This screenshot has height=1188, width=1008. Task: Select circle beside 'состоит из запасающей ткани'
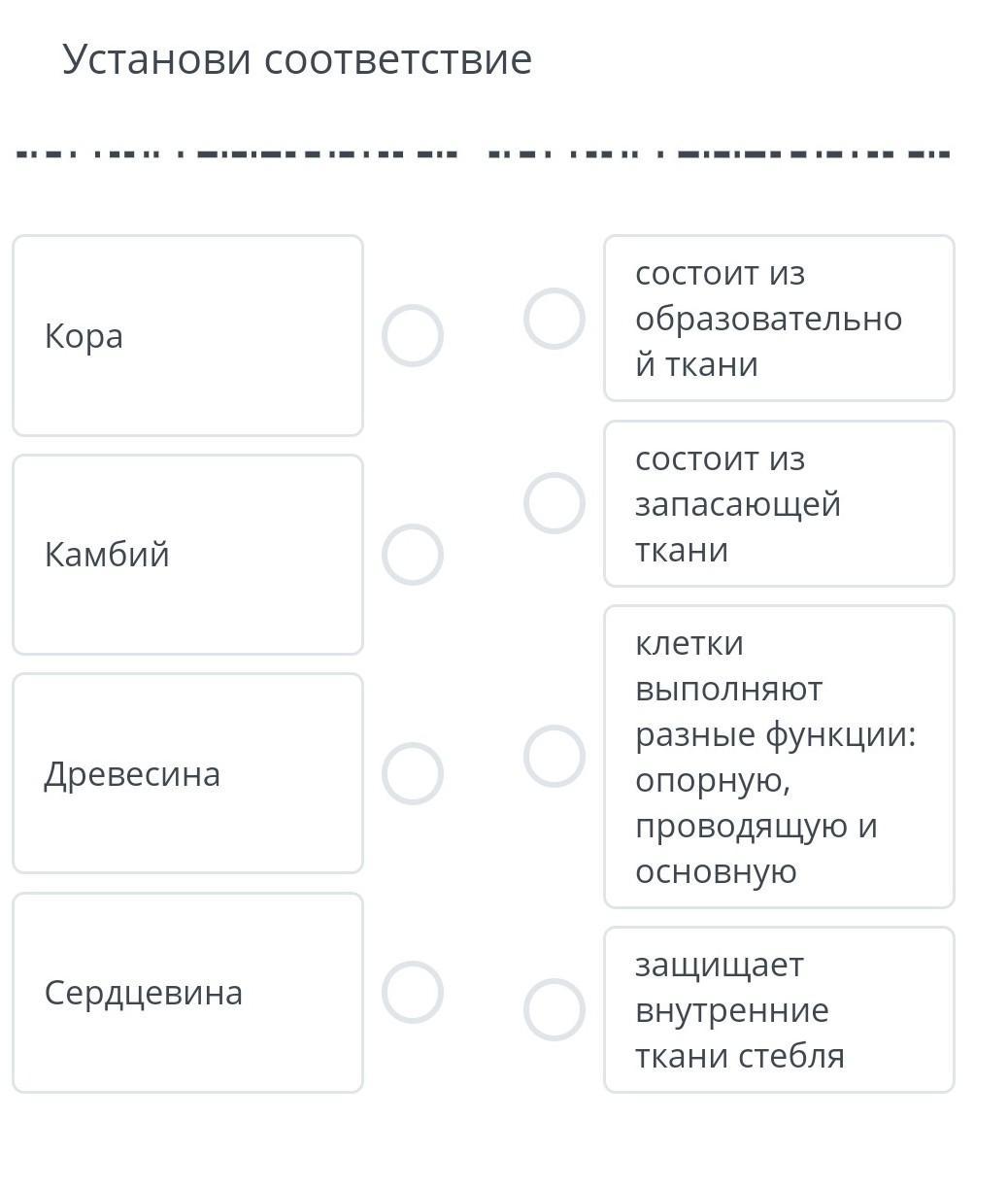point(554,503)
